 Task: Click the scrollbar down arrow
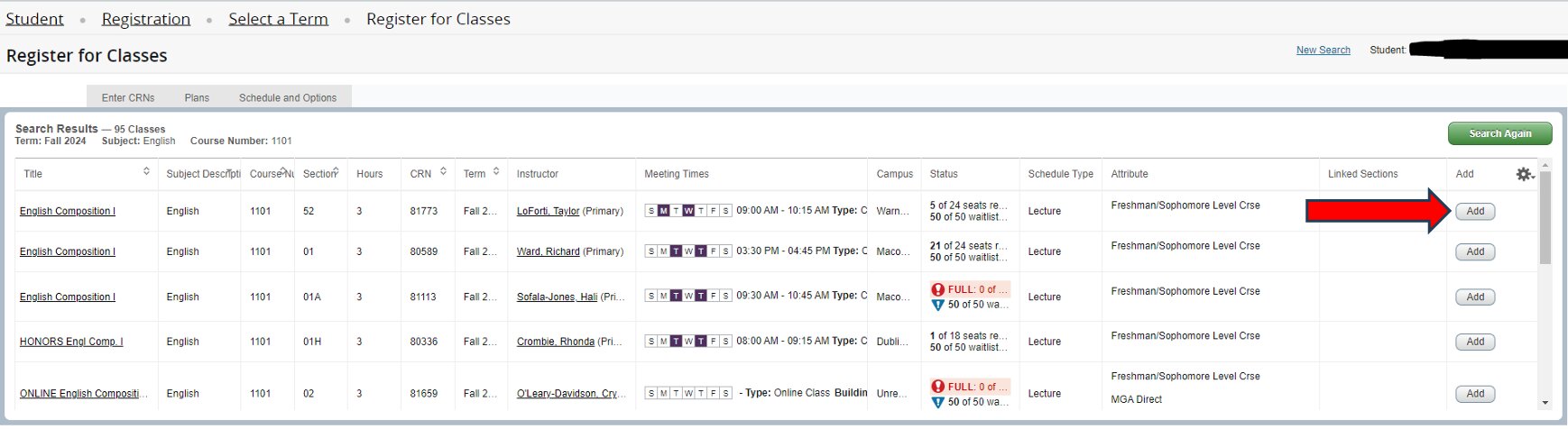(1545, 403)
